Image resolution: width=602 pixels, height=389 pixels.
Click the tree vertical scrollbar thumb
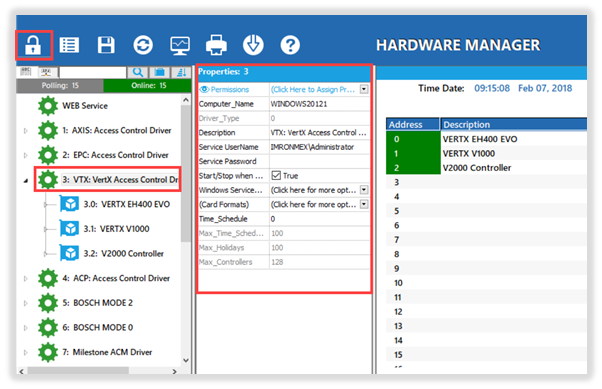click(x=186, y=173)
